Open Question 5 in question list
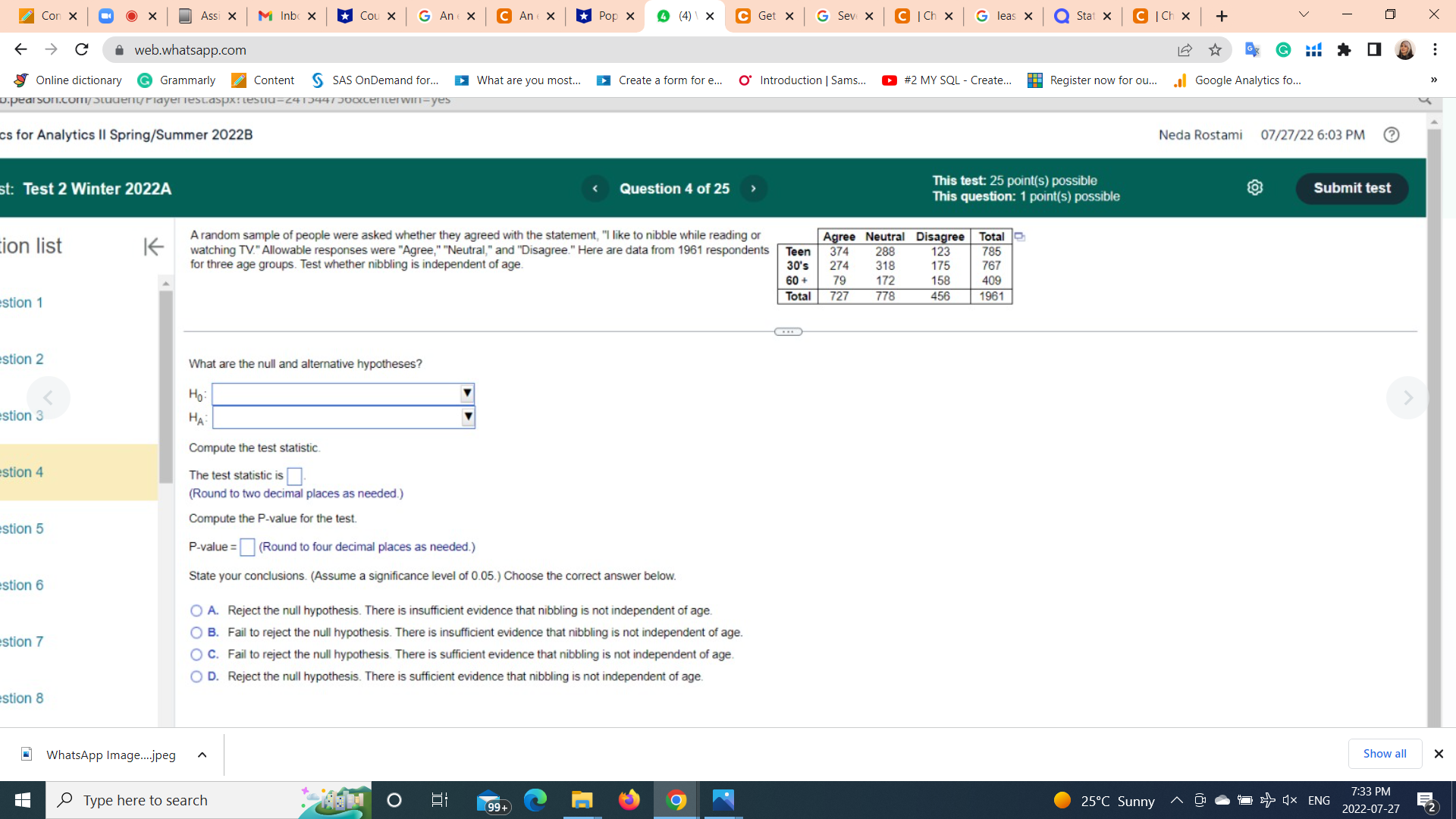1456x819 pixels. coord(23,529)
